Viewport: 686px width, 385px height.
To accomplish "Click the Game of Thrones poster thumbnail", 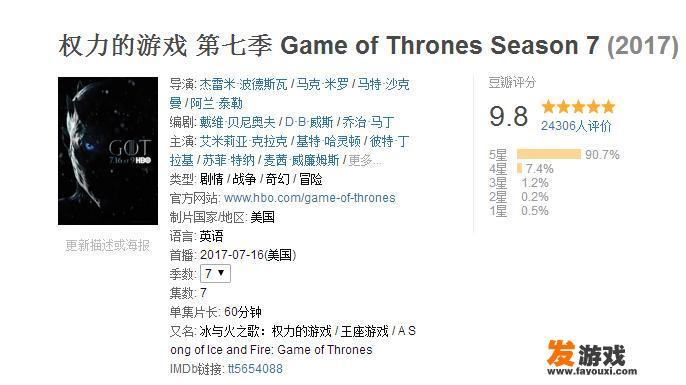I will (x=108, y=151).
